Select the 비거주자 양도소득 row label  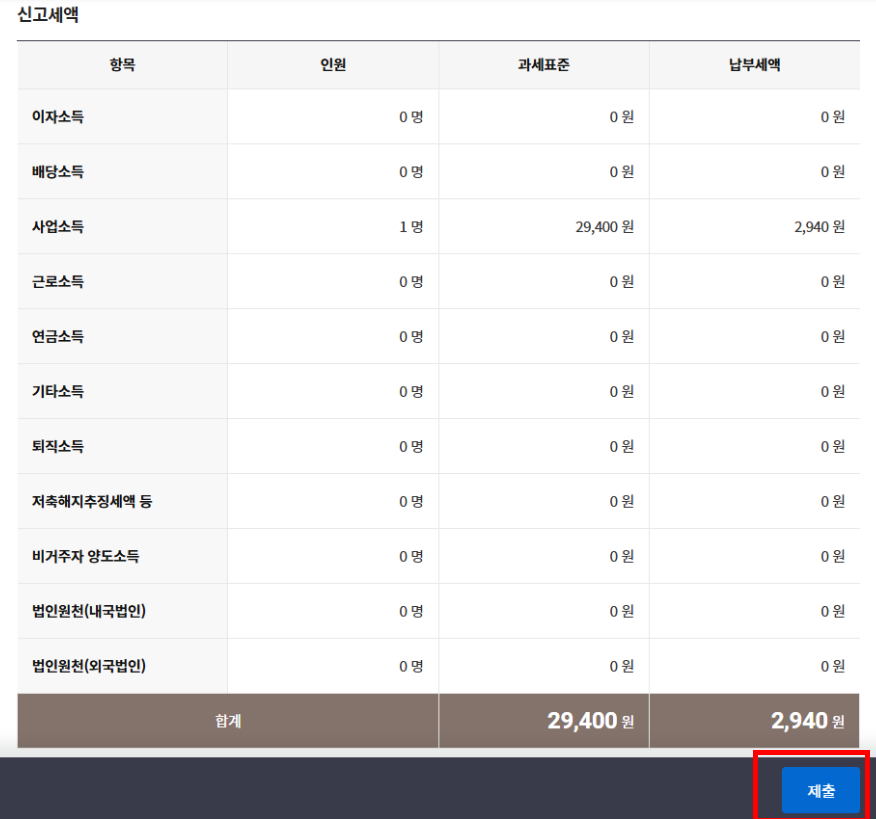[85, 556]
